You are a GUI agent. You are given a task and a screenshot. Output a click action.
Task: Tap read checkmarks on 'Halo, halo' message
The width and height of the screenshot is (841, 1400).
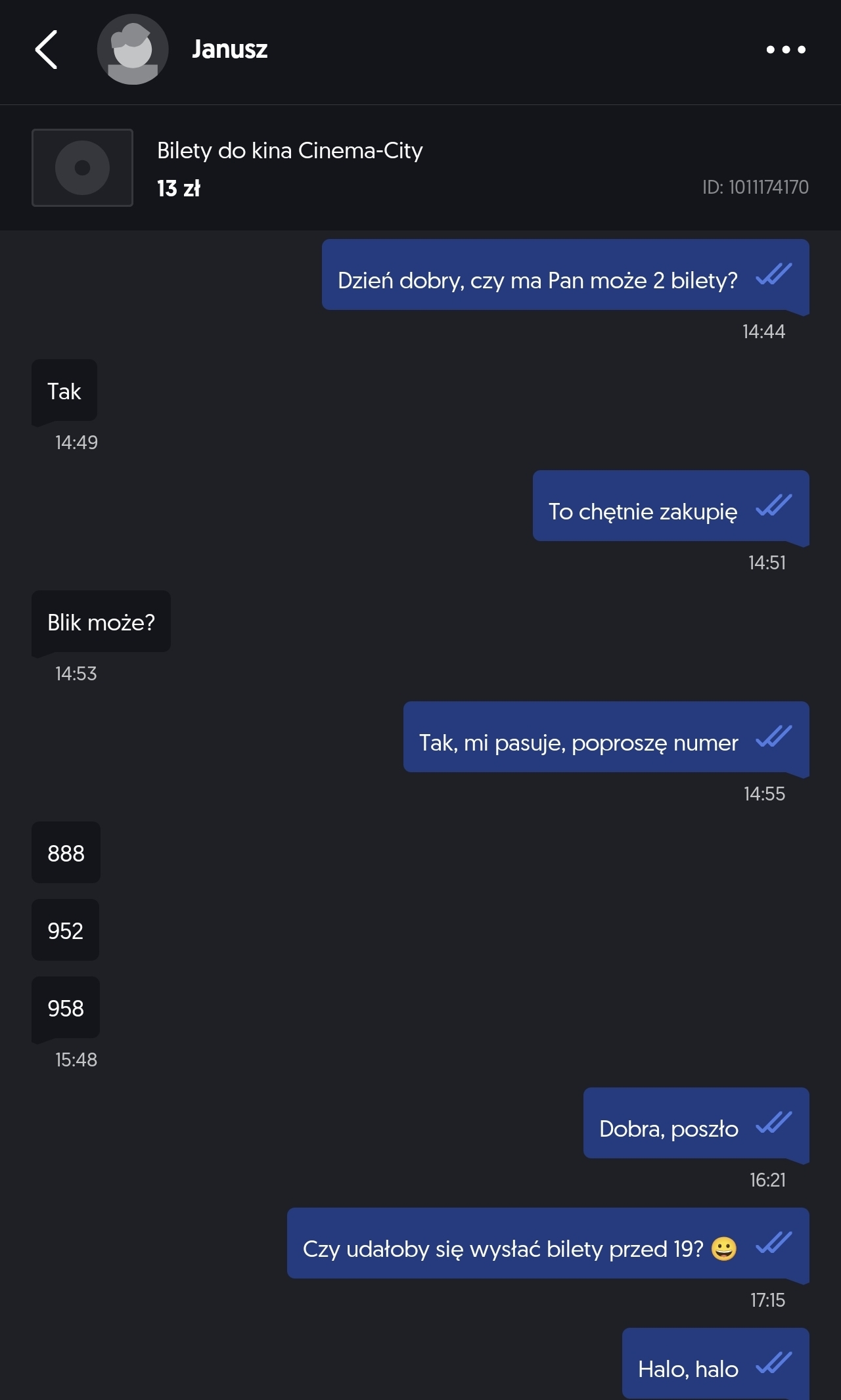click(x=773, y=1363)
